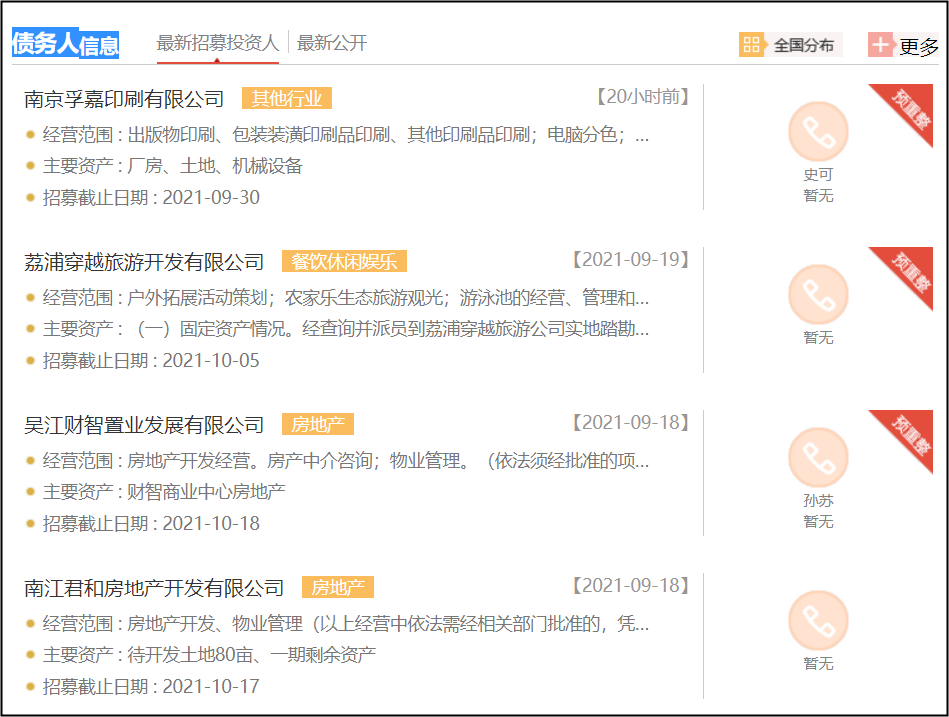Click 主要资产: 财智商业中心房地产

pos(164,491)
